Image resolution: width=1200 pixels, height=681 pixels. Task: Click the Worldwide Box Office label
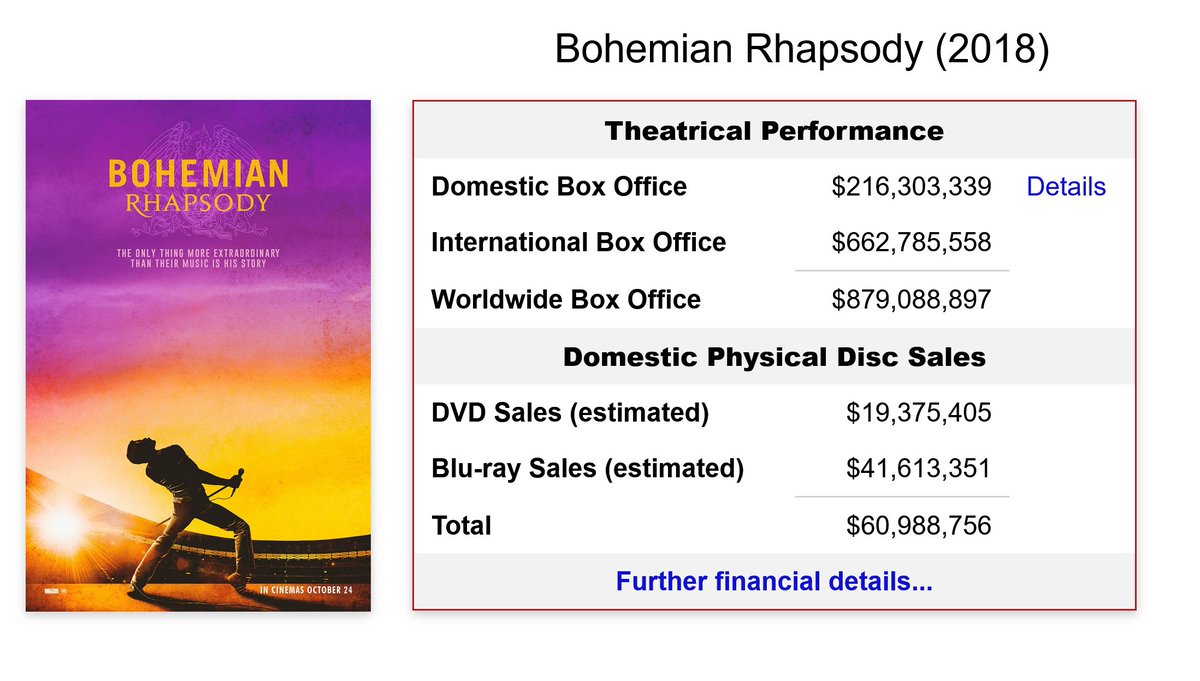point(566,299)
